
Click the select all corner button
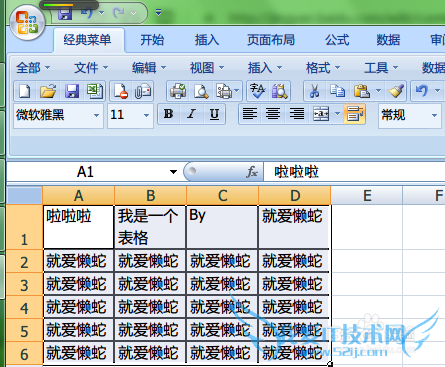25,195
